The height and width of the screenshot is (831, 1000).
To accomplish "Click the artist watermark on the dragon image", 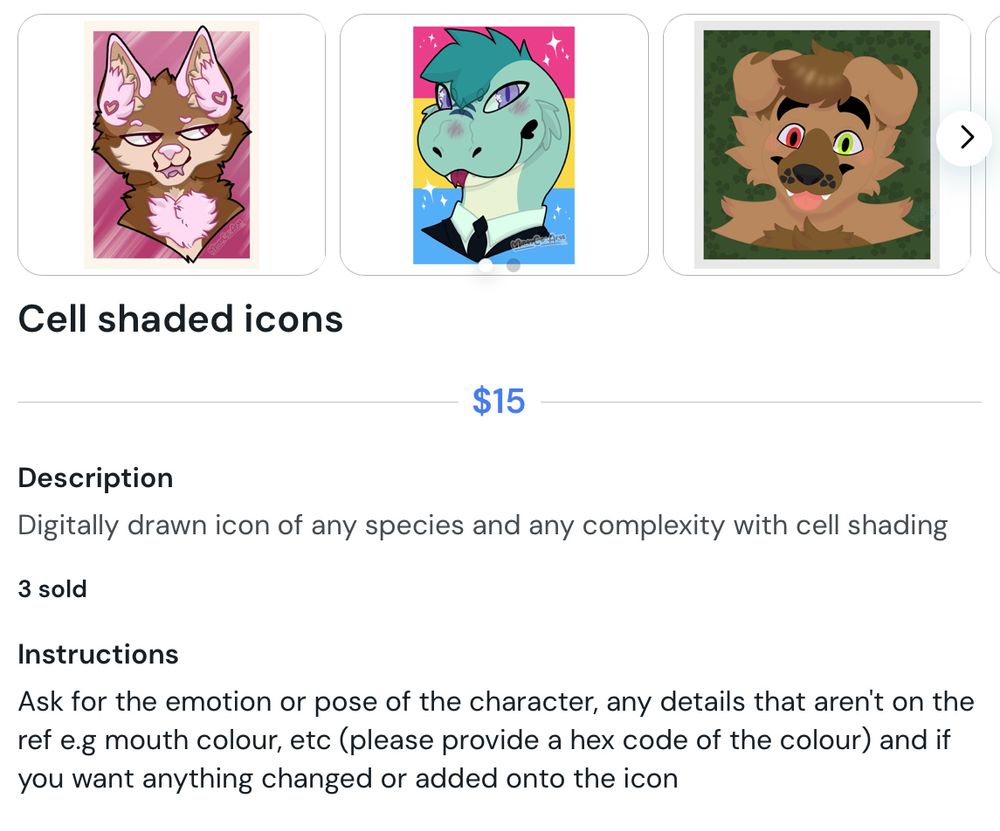I will 538,241.
